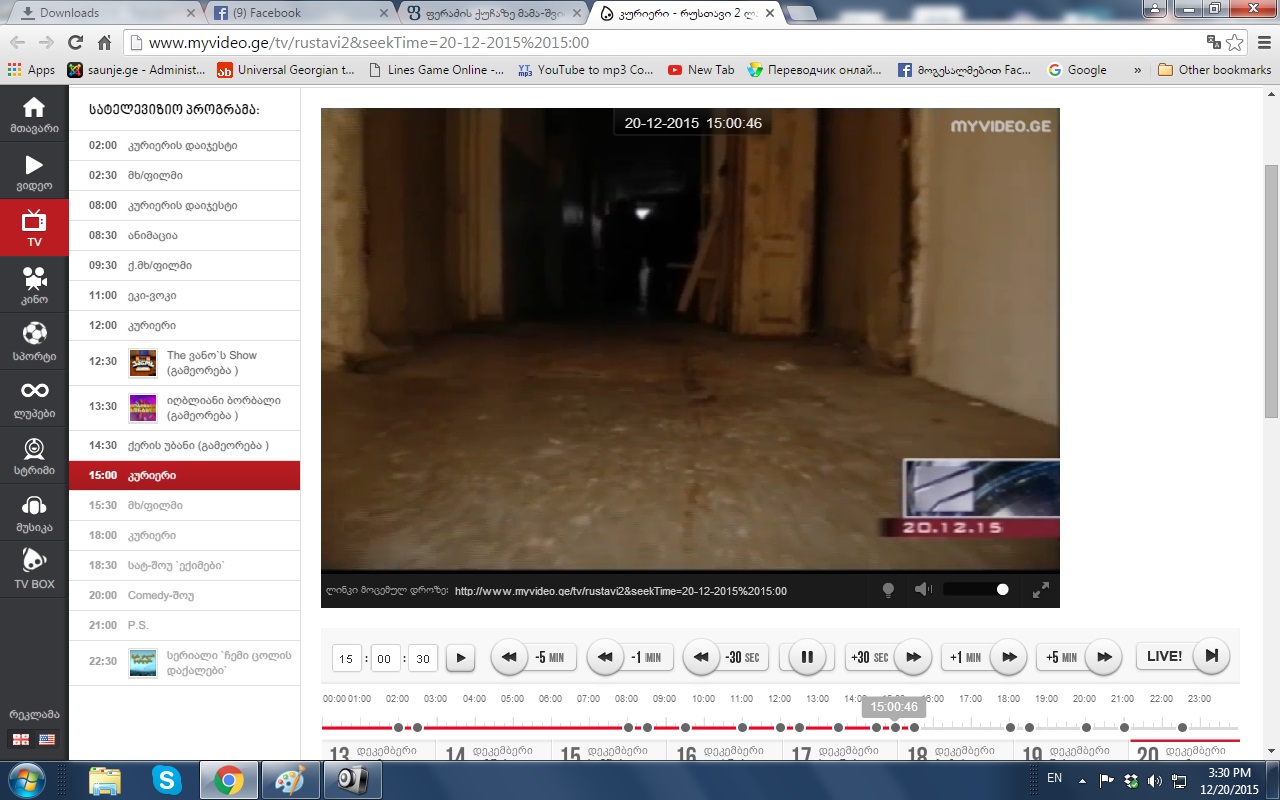Open the Apps bookmarks shortcut

(x=31, y=70)
